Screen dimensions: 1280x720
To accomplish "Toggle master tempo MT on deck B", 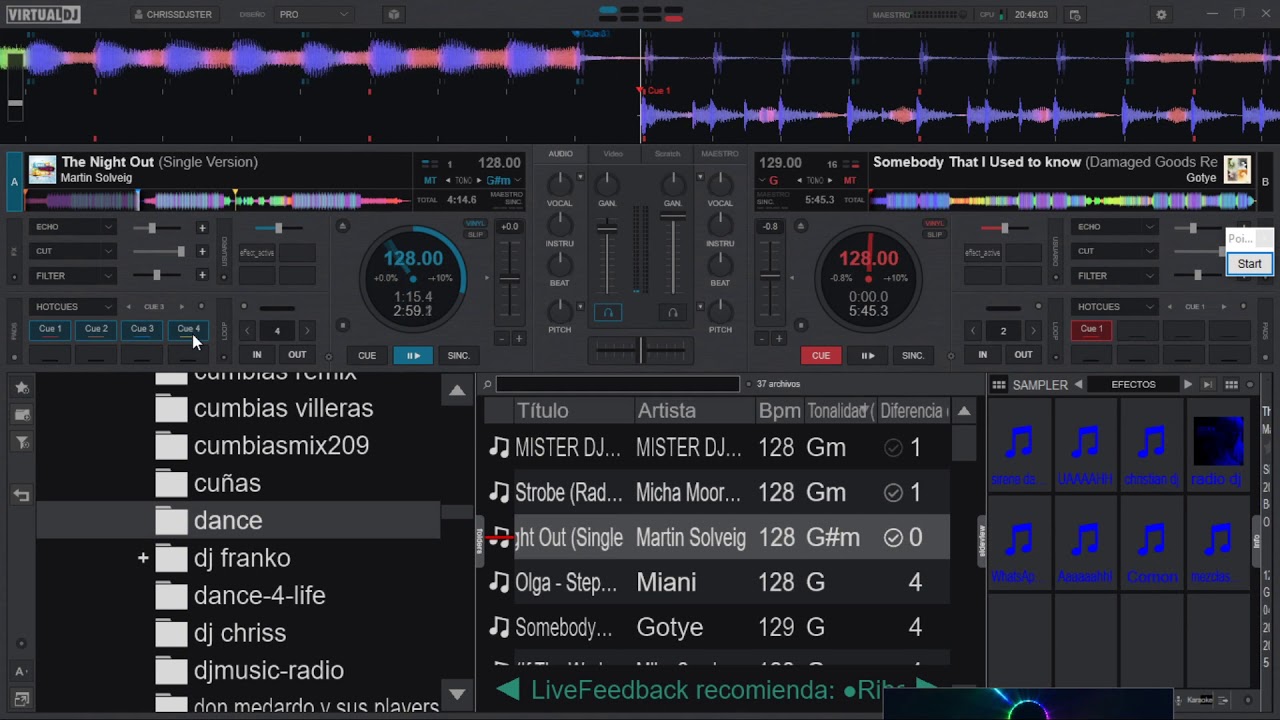I will click(850, 180).
